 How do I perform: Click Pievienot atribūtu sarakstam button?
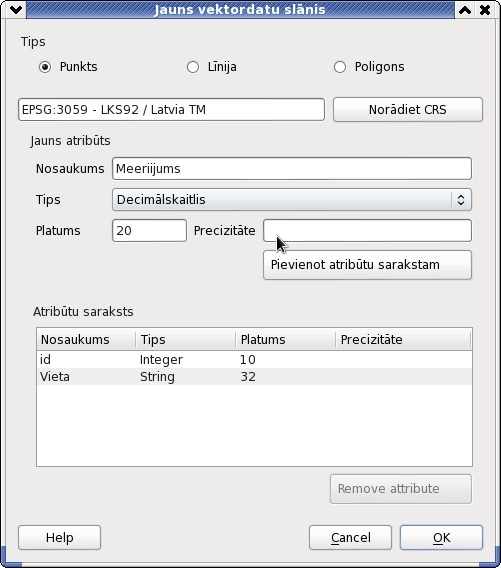tap(367, 265)
